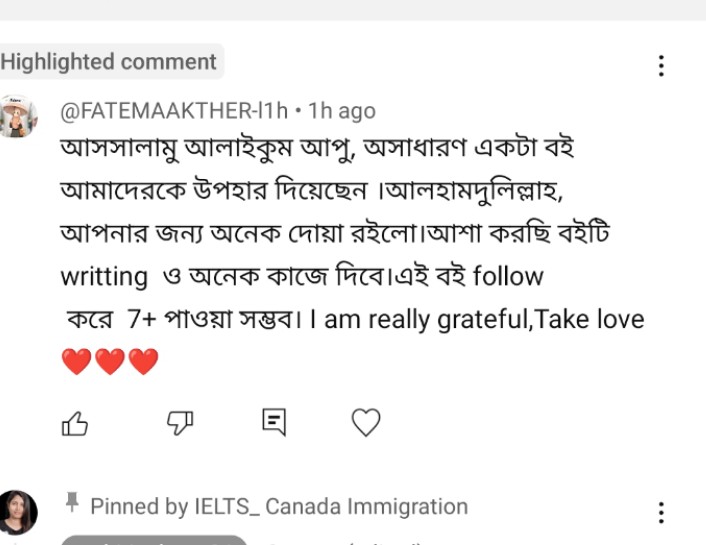Click the 1h ago timestamp

(x=342, y=110)
